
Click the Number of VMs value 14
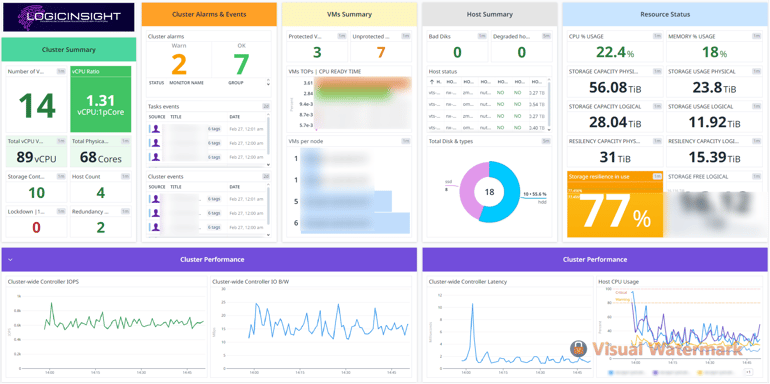37,106
